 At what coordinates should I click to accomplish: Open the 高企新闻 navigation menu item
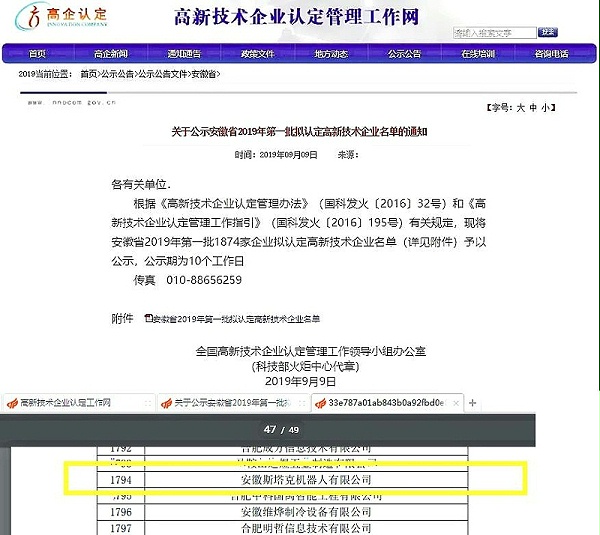coord(111,54)
